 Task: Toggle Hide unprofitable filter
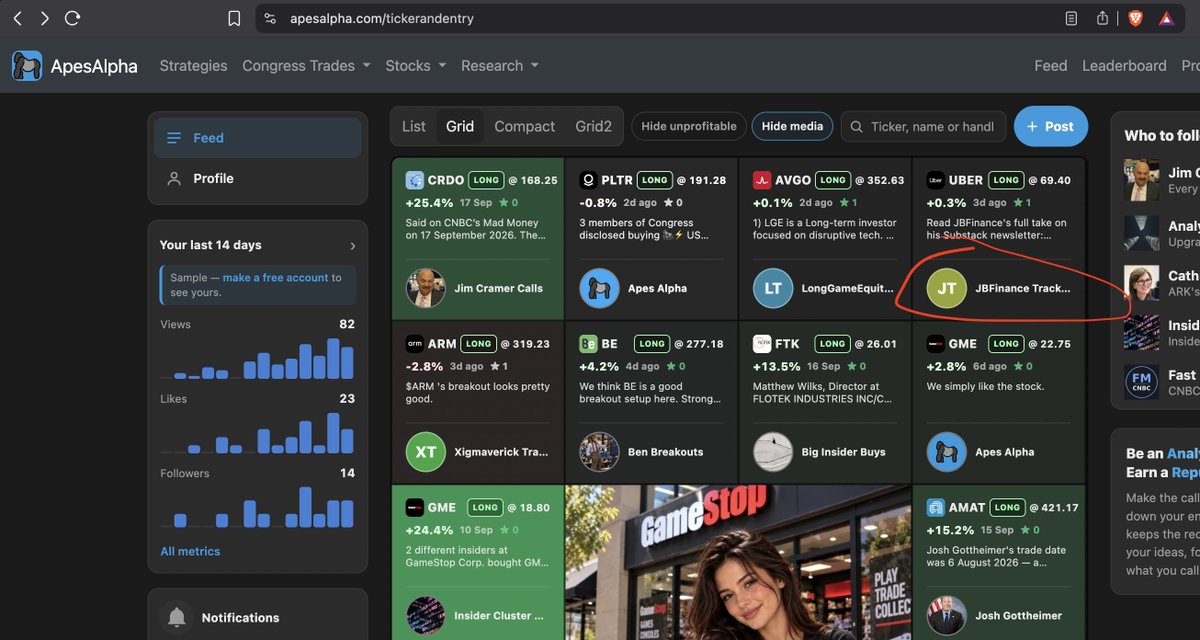point(689,126)
